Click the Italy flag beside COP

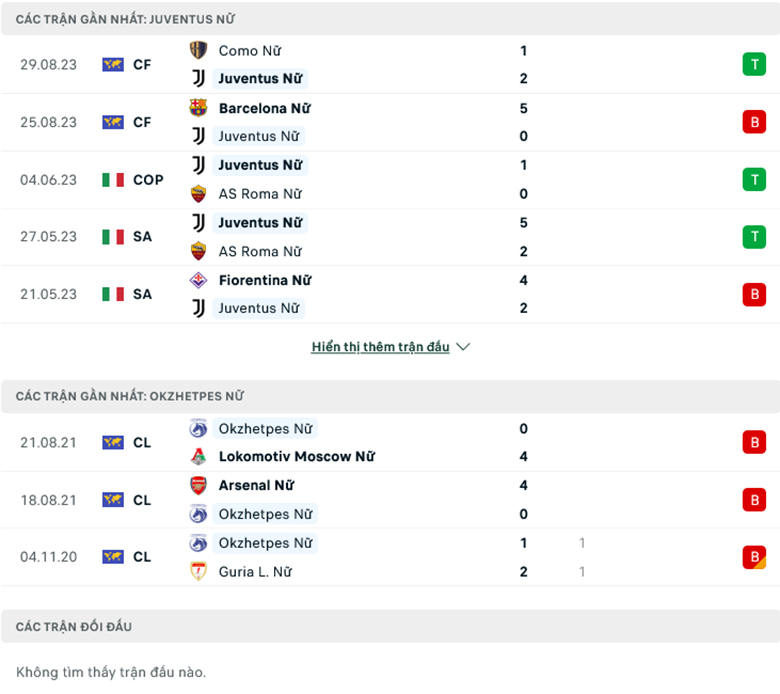tap(113, 180)
